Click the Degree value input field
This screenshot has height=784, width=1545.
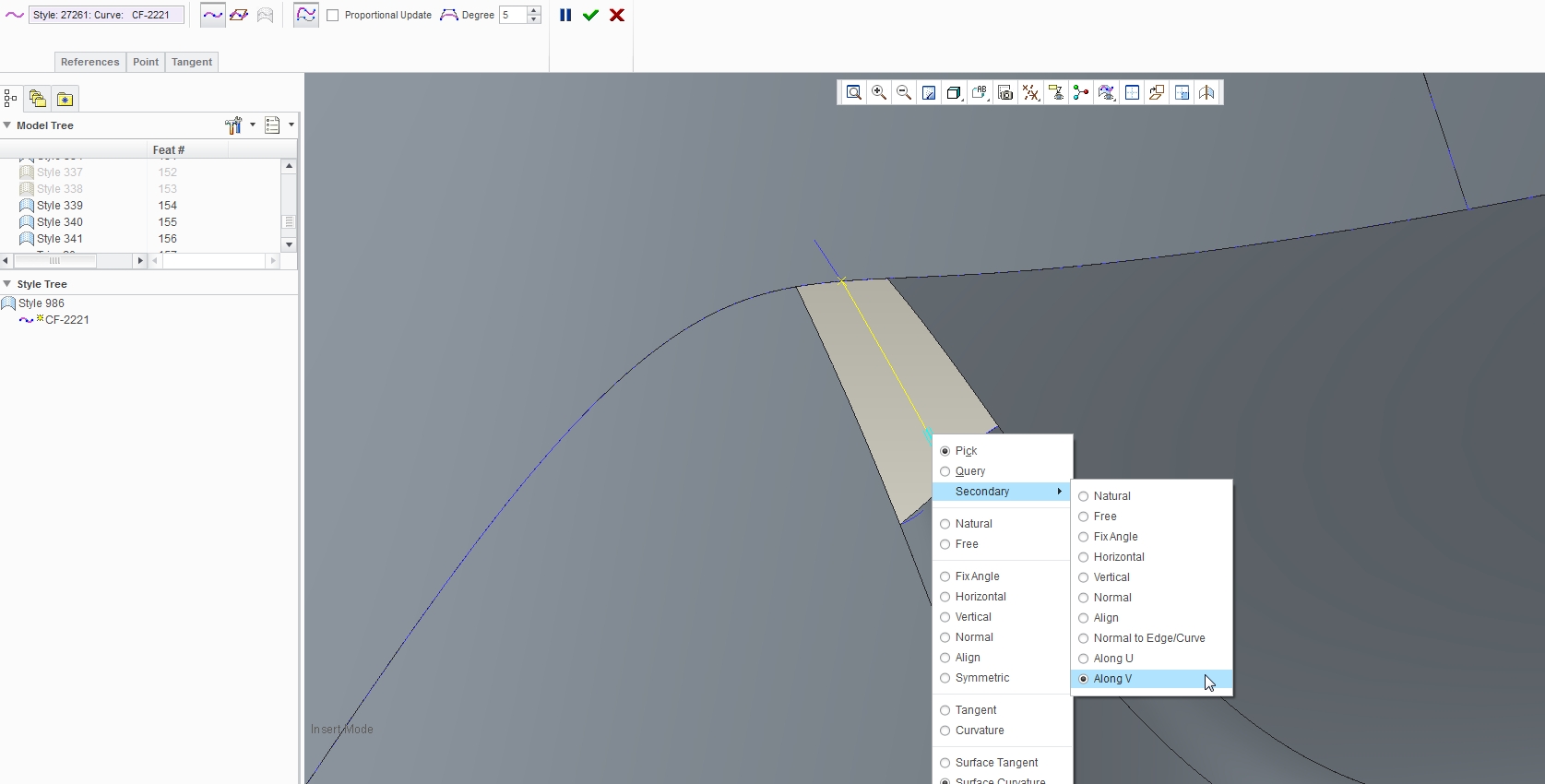pos(513,15)
